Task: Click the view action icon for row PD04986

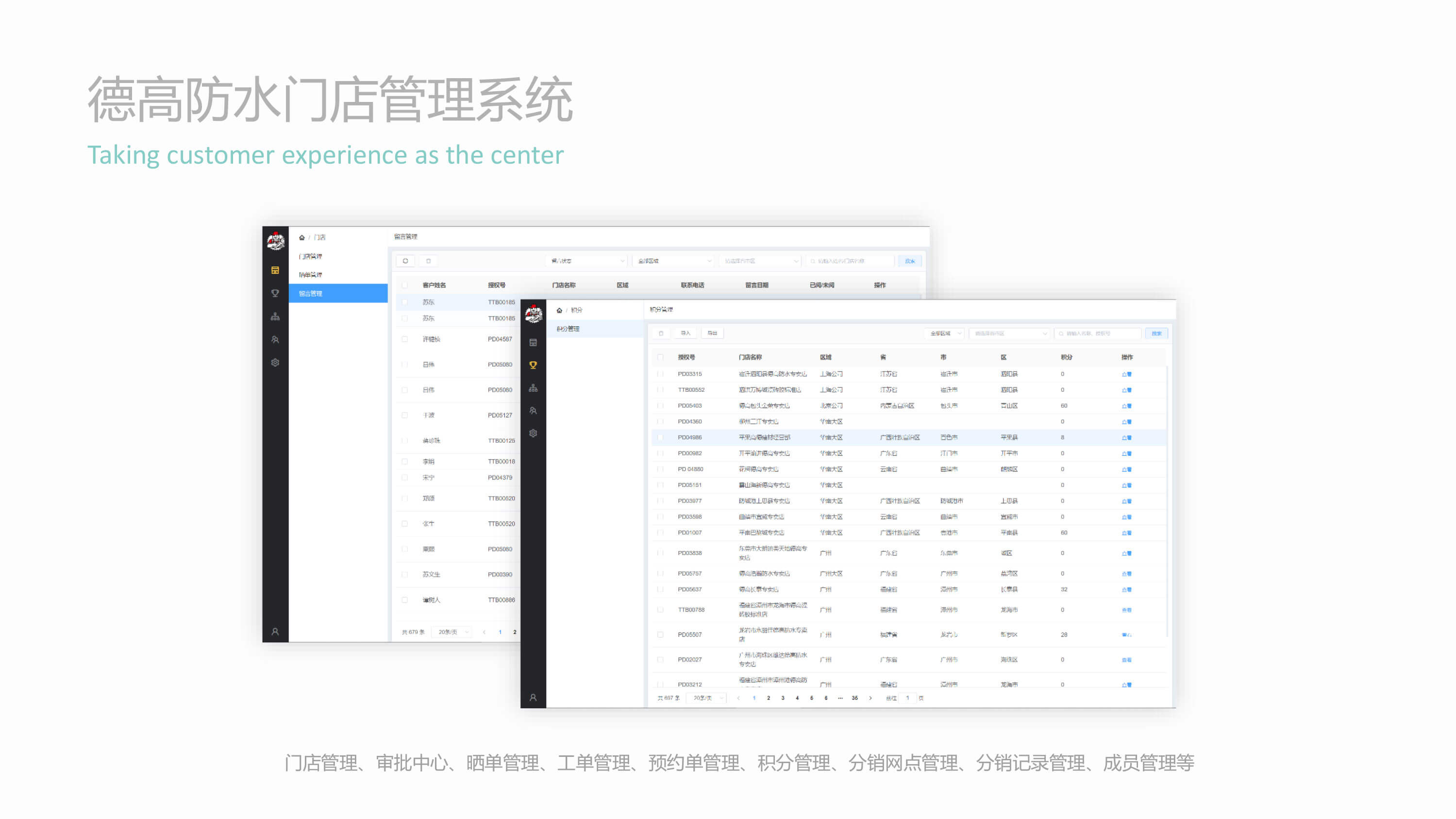Action: click(1126, 437)
